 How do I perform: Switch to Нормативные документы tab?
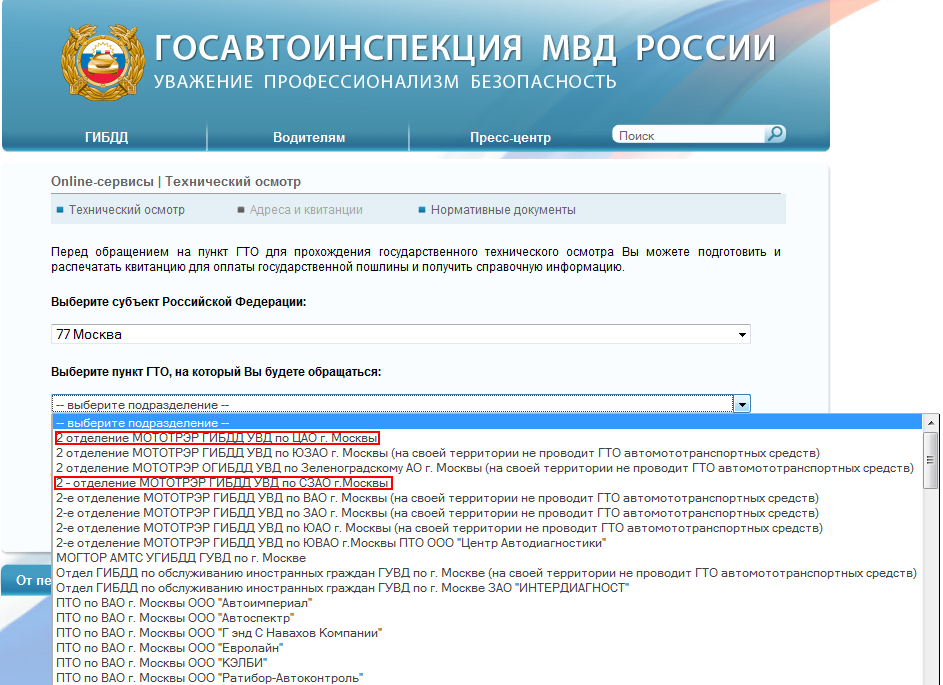tap(503, 210)
